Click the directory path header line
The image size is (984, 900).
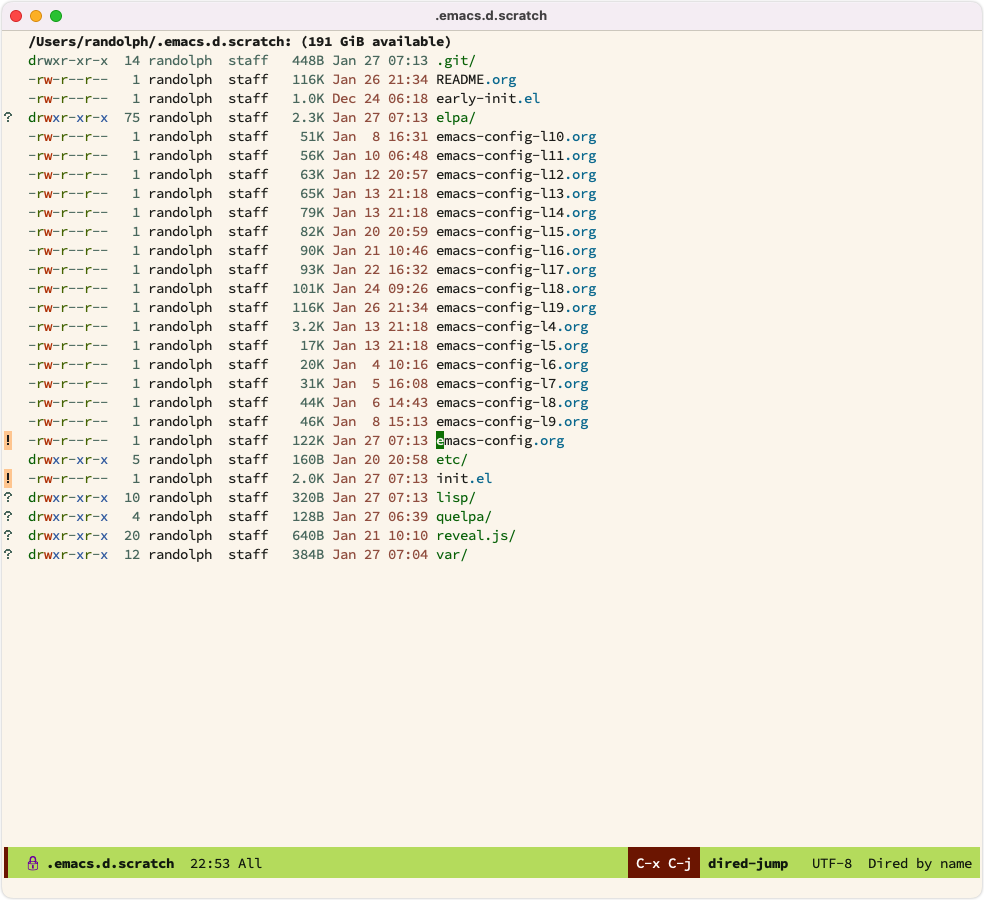click(240, 41)
